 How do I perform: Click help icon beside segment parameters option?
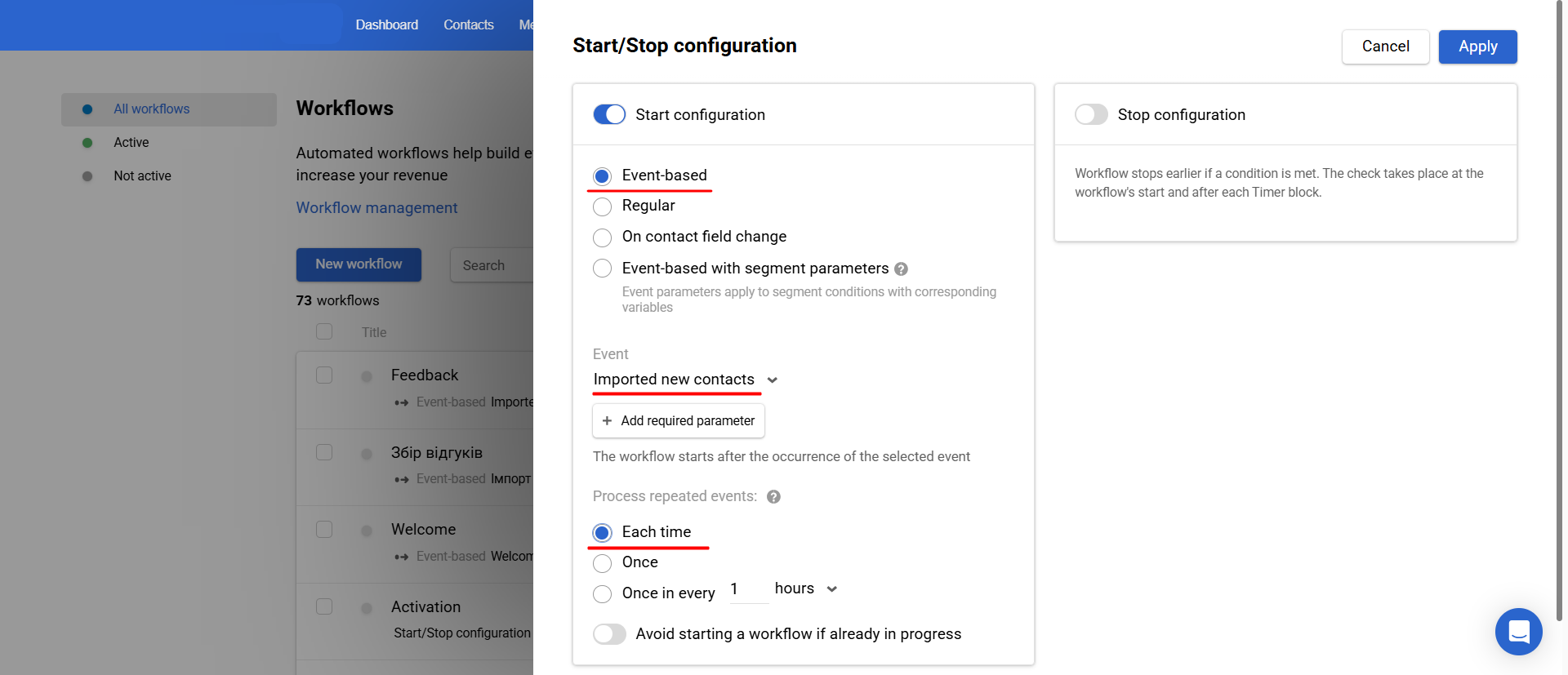(x=901, y=269)
